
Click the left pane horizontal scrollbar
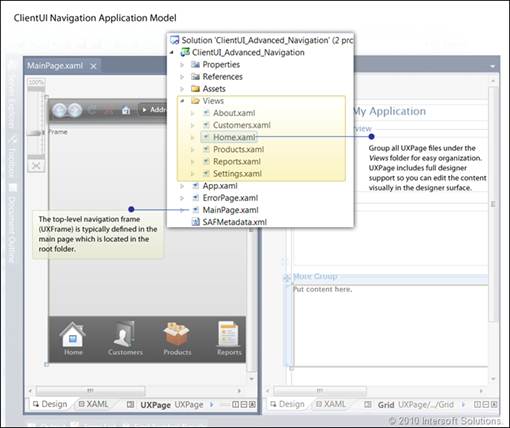click(x=90, y=390)
